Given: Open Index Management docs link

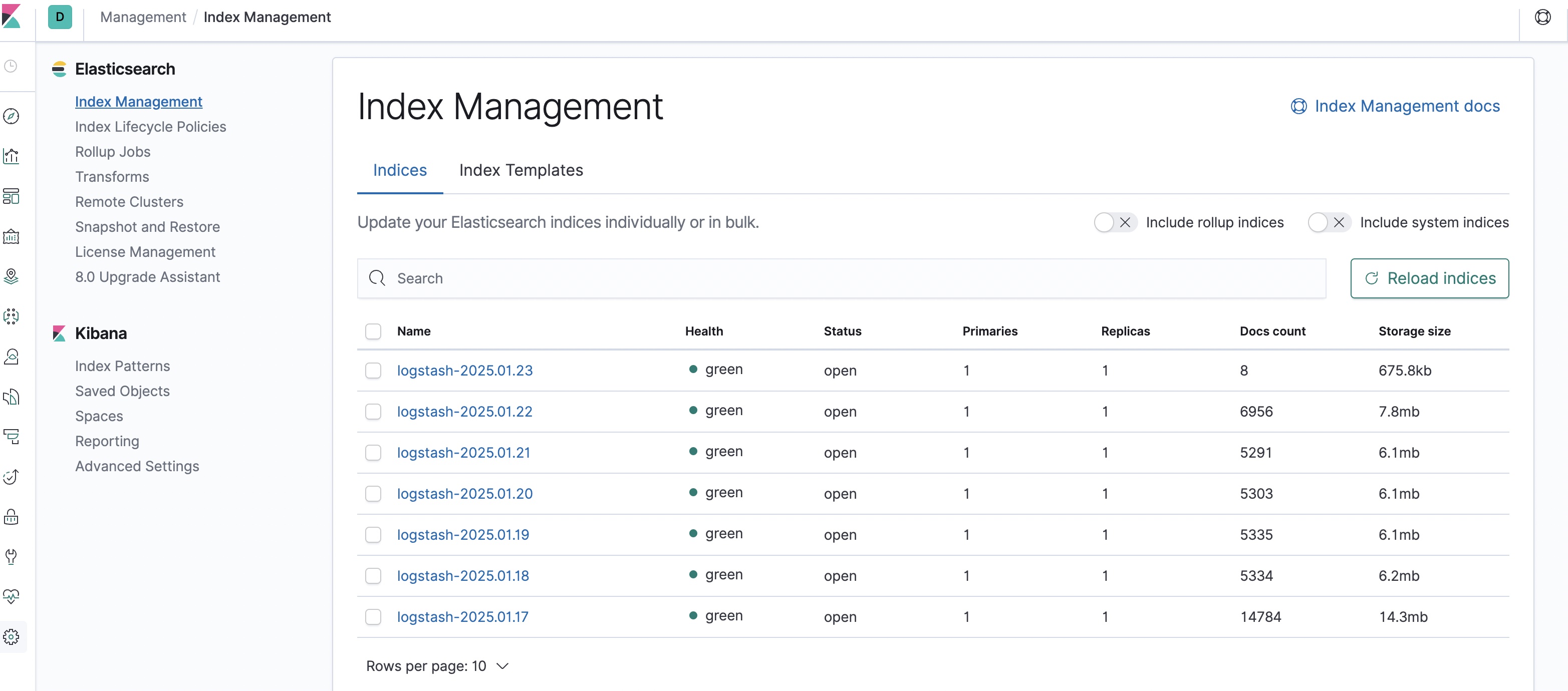Looking at the screenshot, I should (x=1395, y=107).
